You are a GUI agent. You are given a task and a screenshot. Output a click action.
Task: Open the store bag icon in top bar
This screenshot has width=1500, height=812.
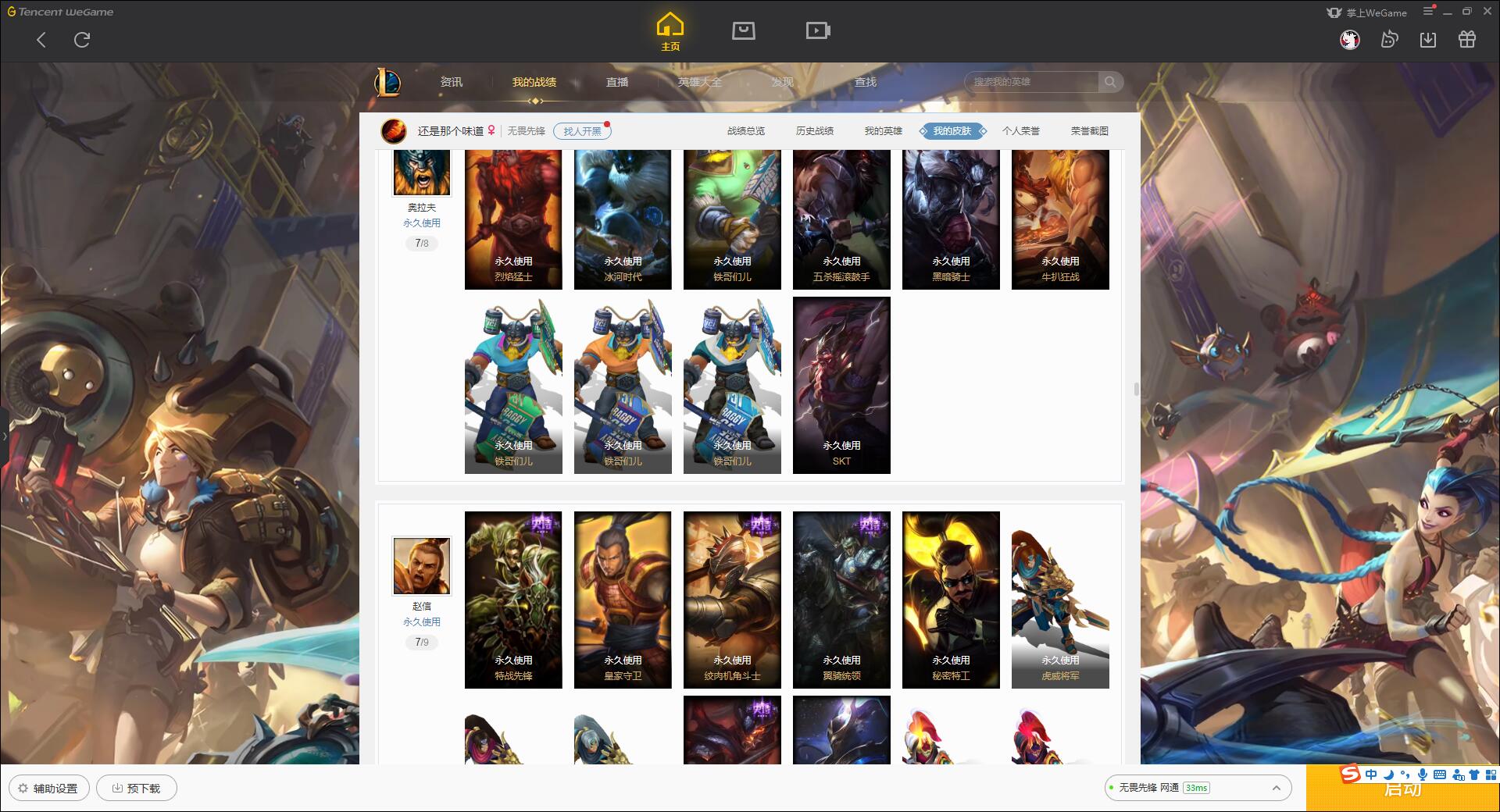tap(743, 30)
